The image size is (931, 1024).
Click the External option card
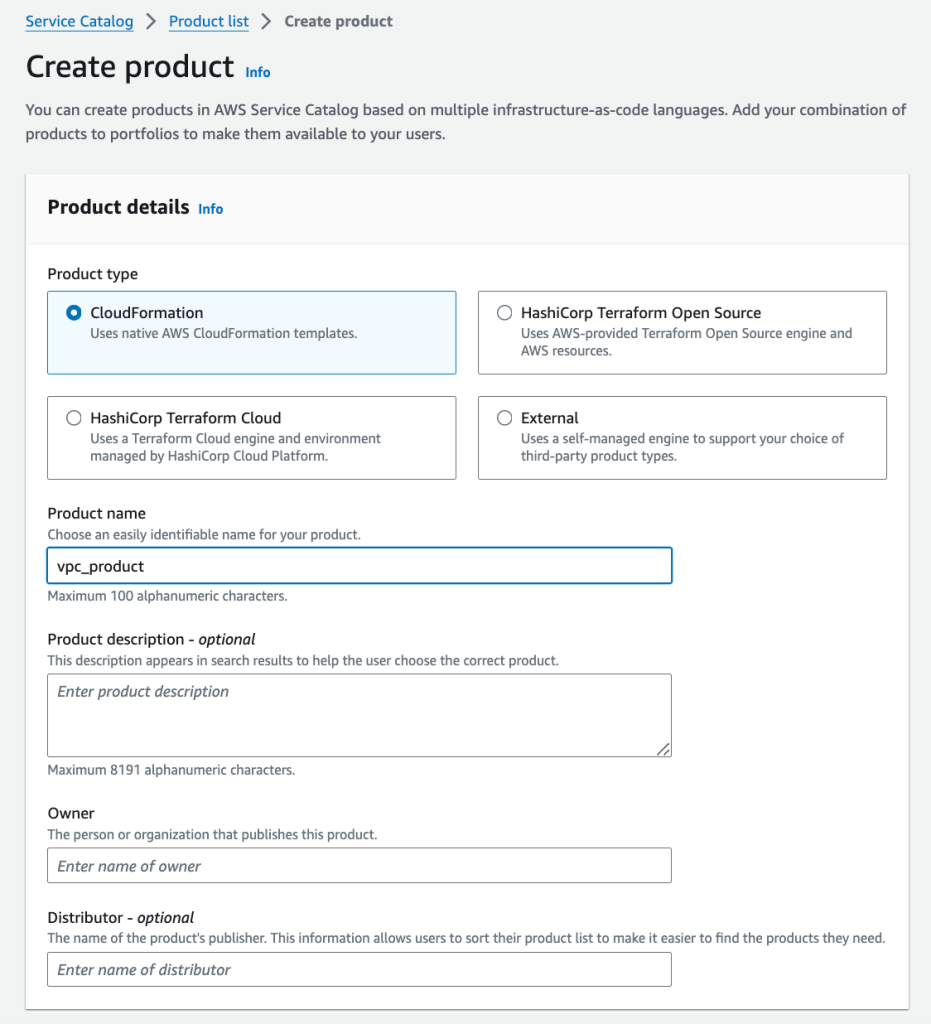point(682,437)
